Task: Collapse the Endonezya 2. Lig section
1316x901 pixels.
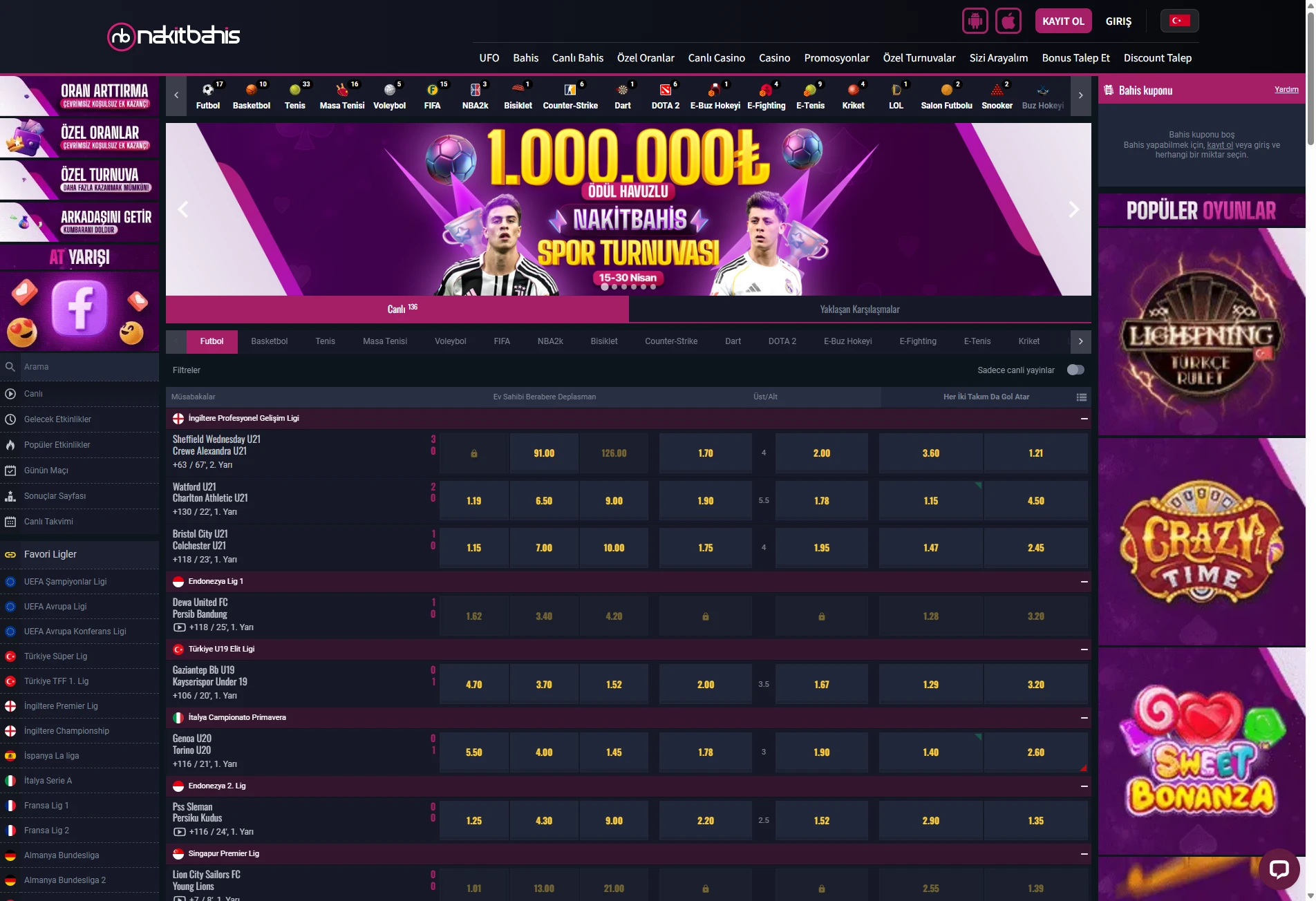Action: [x=1084, y=786]
